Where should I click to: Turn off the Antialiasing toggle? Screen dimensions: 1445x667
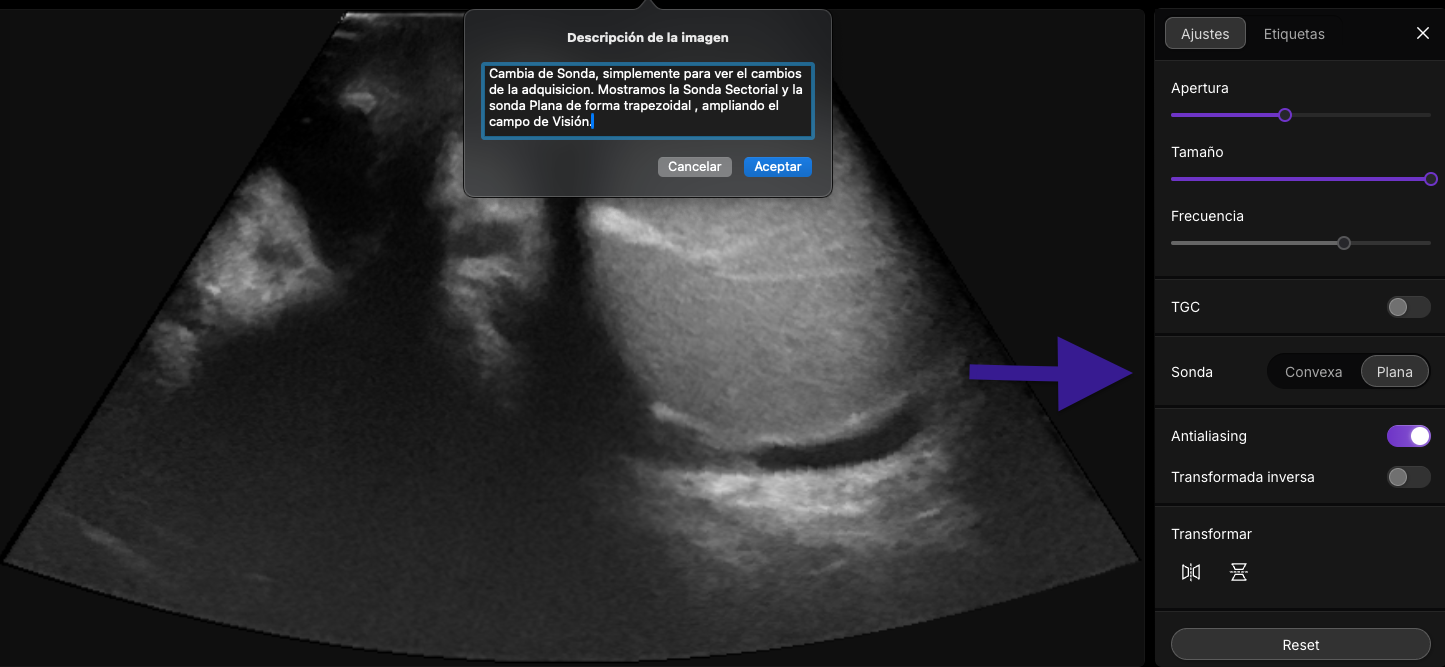[1408, 436]
